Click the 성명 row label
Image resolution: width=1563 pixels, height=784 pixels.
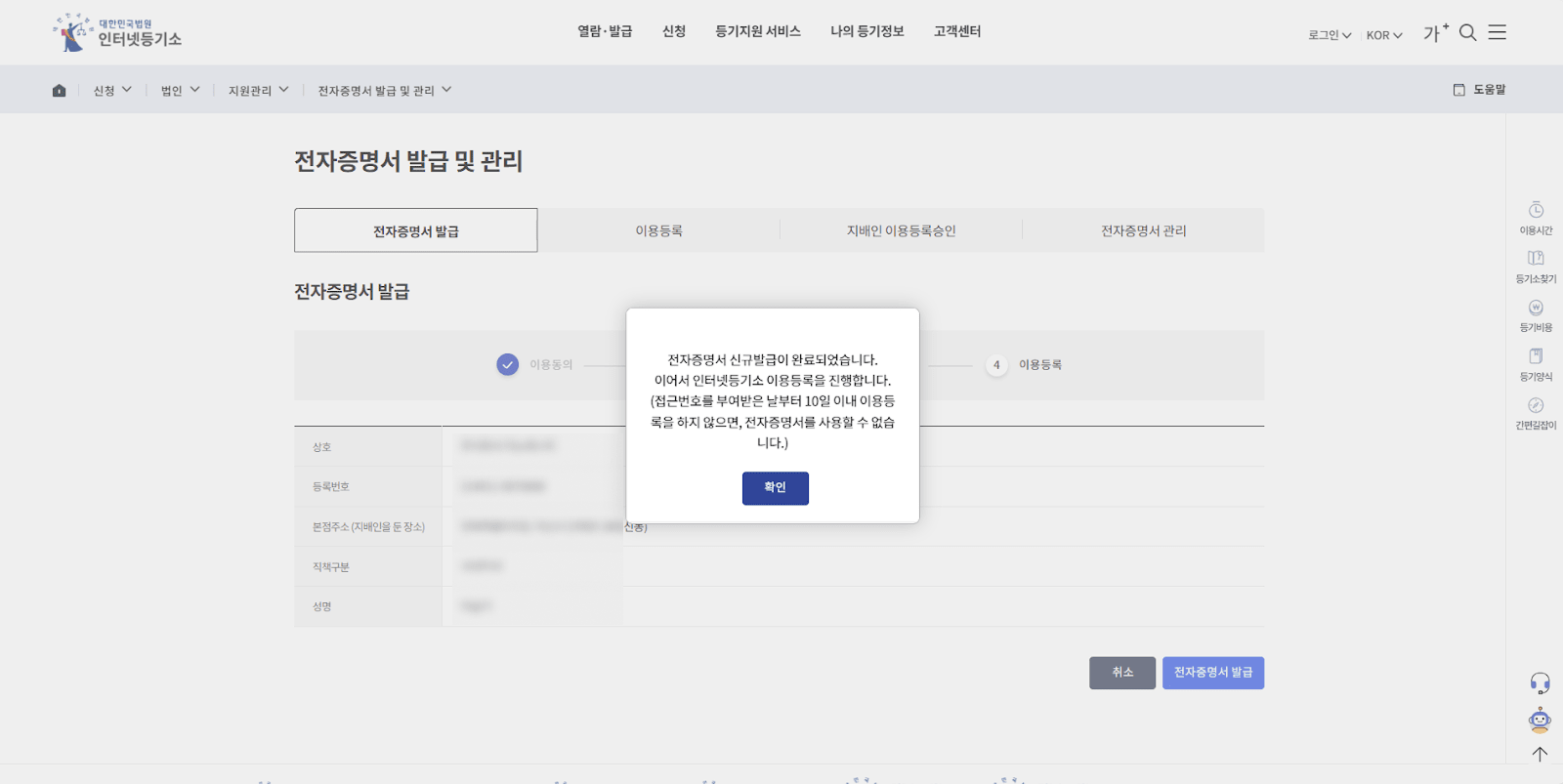coord(322,606)
